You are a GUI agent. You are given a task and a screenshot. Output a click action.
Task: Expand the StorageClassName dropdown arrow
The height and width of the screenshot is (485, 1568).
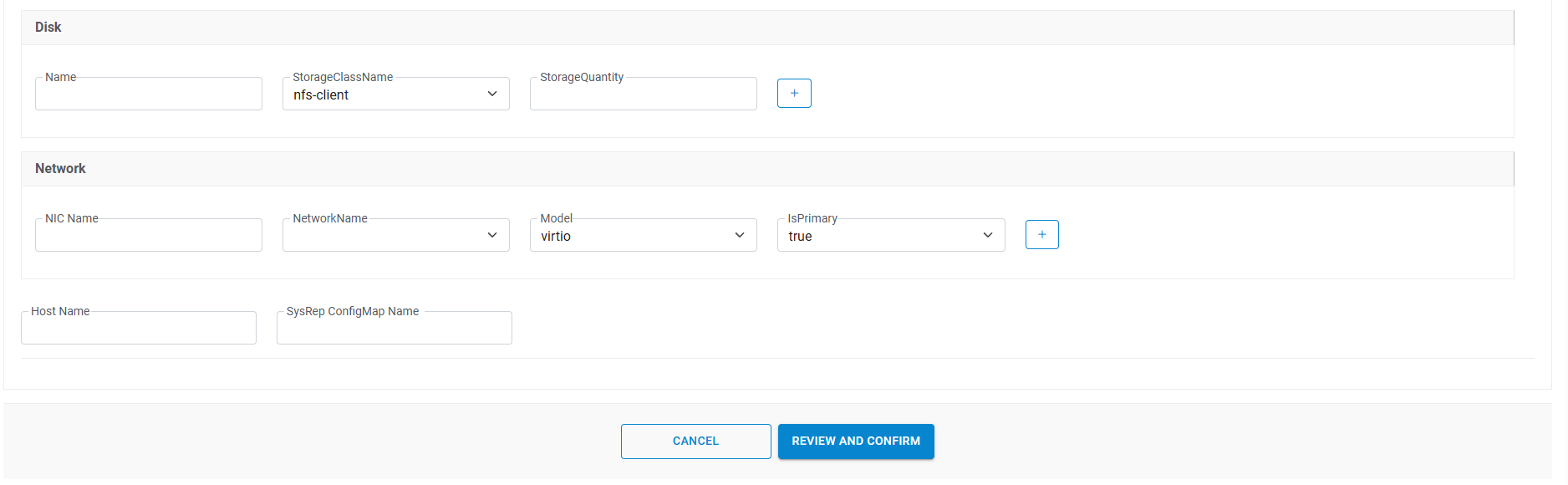(x=492, y=94)
